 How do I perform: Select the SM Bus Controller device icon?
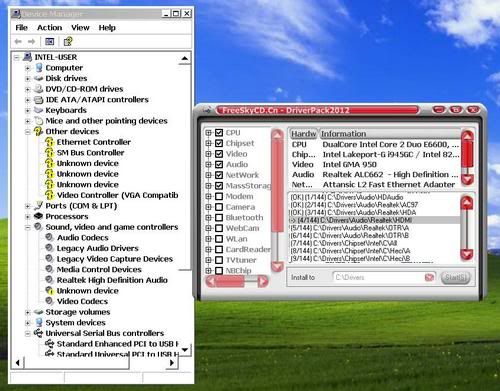click(49, 153)
